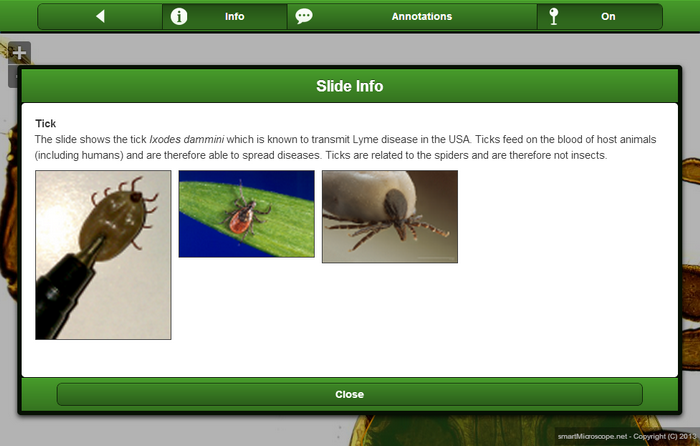View the engorged tick photo
Viewport: 700px width, 446px height.
390,217
